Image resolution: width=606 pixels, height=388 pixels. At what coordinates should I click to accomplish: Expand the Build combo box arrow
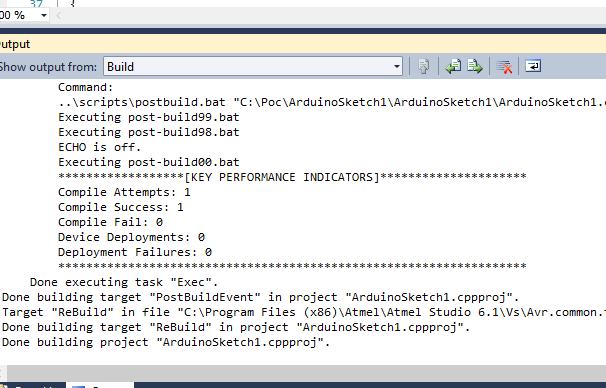[x=397, y=66]
